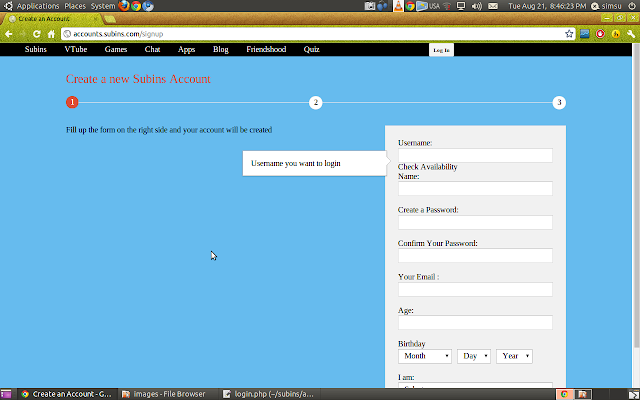Click the Name input field
The height and width of the screenshot is (400, 640).
[x=475, y=189]
